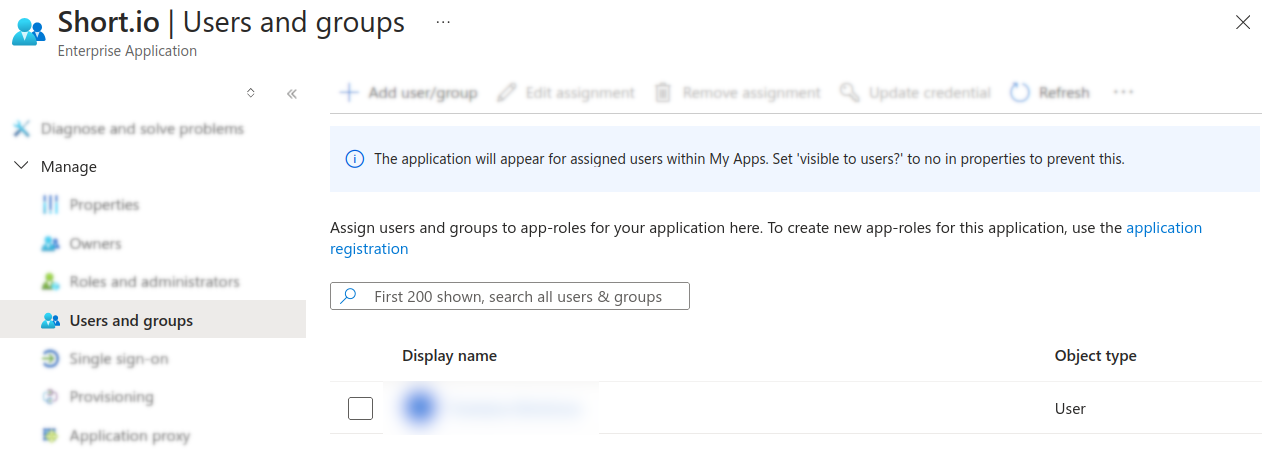This screenshot has width=1268, height=453.
Task: Select Provisioning from sidebar
Action: coord(111,397)
